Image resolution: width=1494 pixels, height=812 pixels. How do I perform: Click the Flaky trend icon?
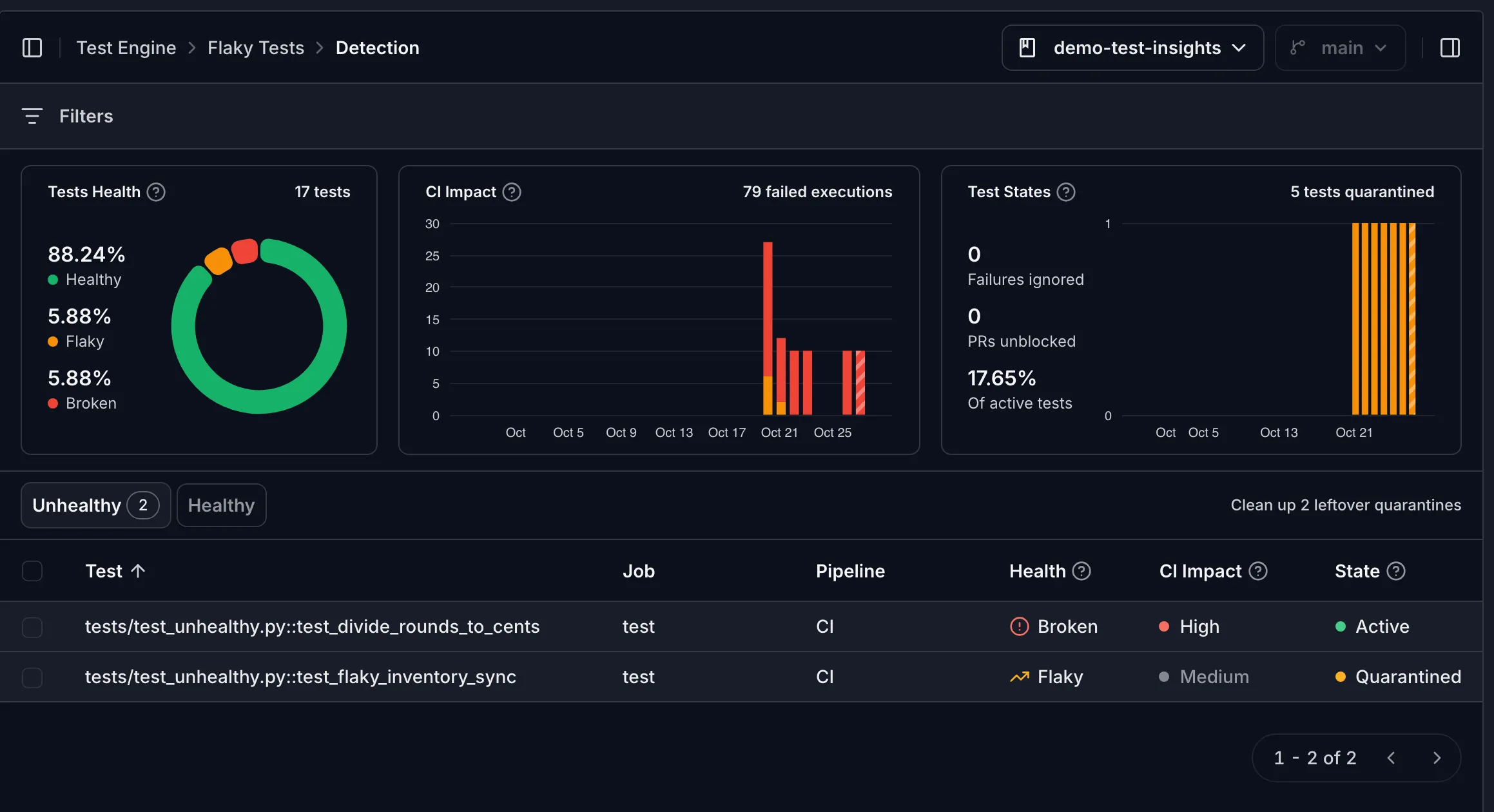point(1019,677)
